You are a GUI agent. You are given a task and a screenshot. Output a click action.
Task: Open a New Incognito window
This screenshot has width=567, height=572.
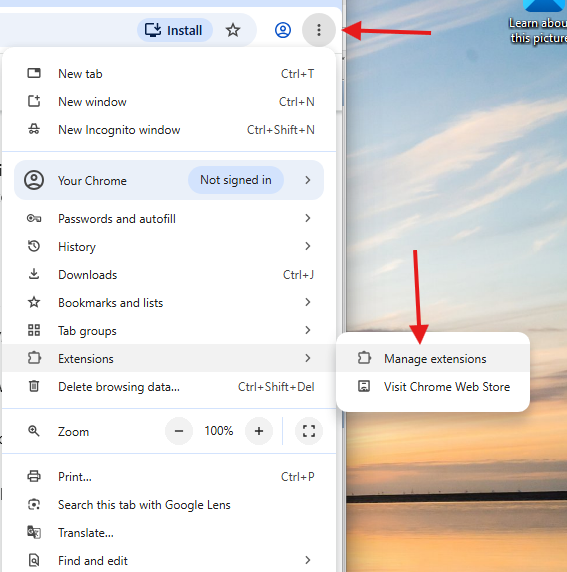pos(169,130)
